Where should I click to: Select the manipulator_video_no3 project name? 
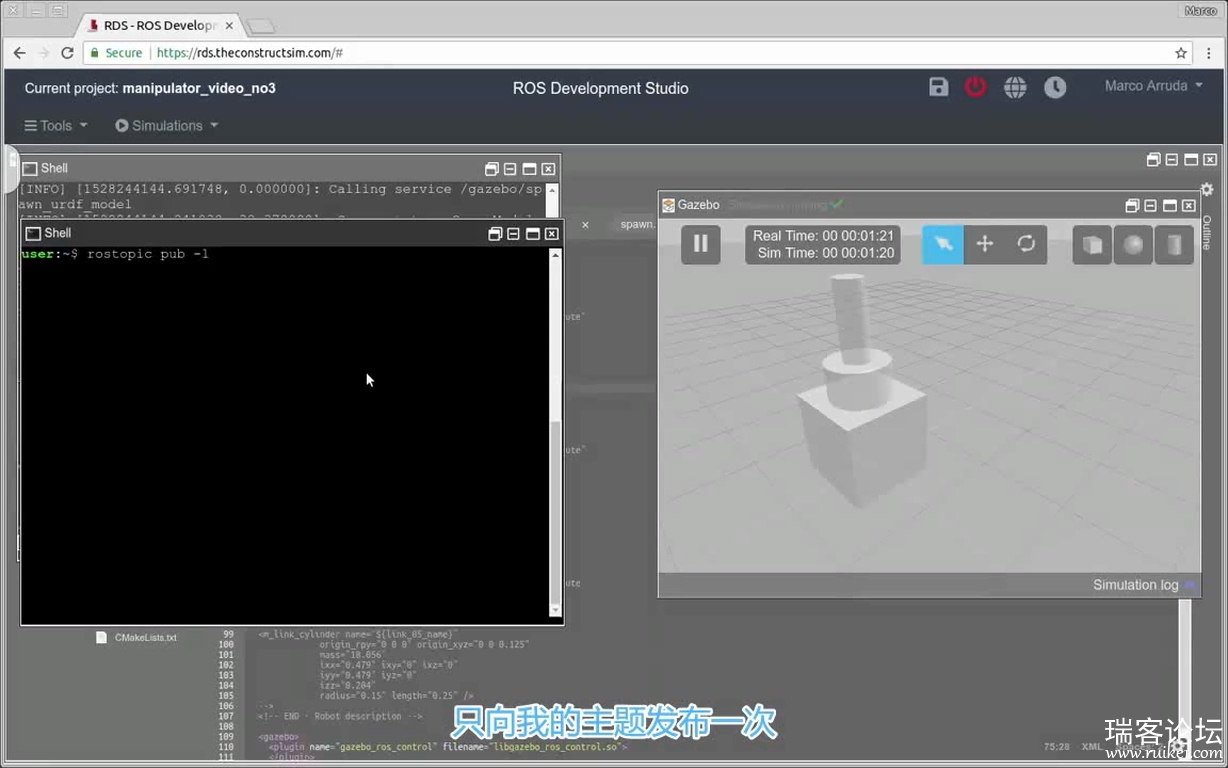click(x=199, y=88)
